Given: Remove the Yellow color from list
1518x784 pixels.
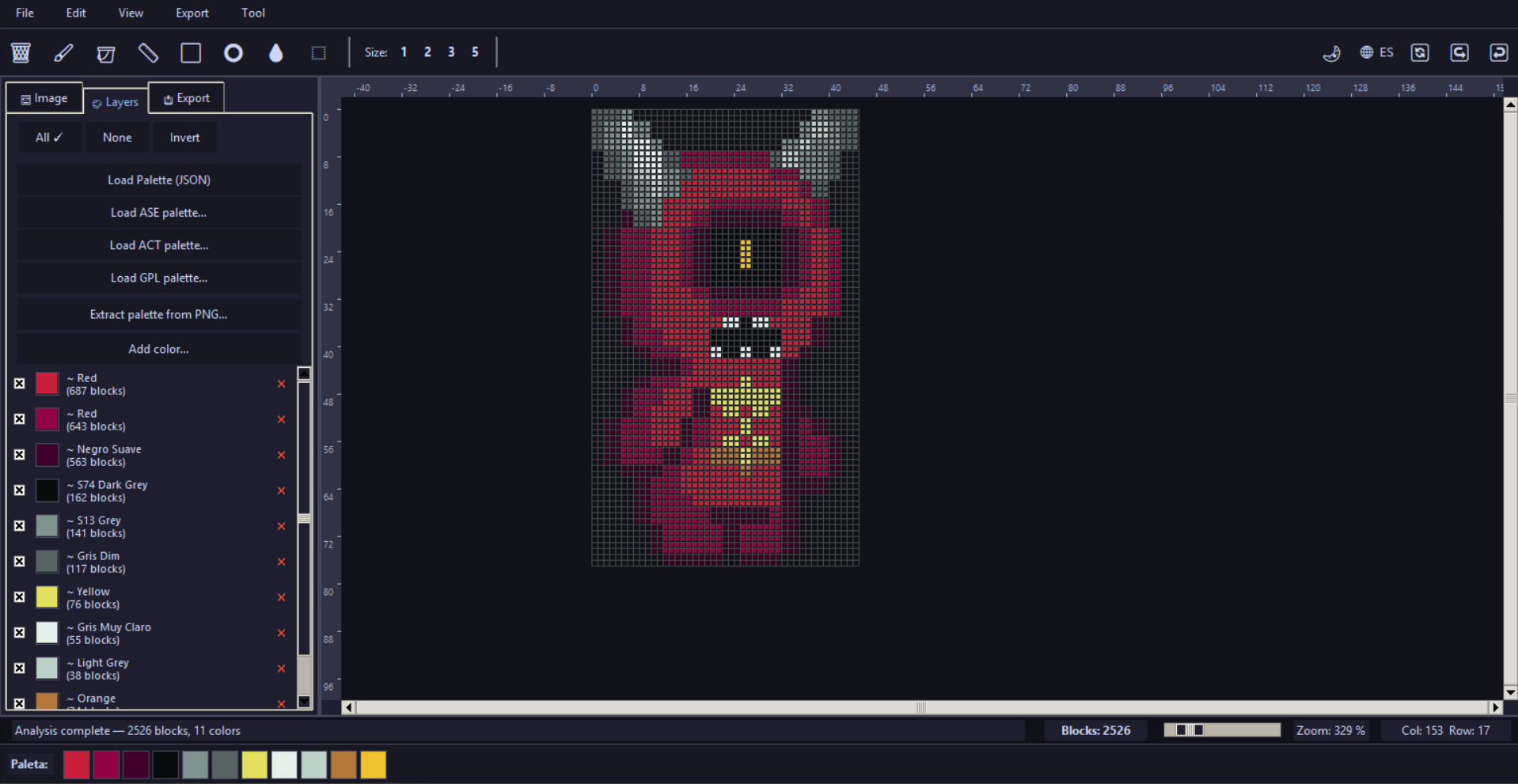Looking at the screenshot, I should (x=281, y=597).
